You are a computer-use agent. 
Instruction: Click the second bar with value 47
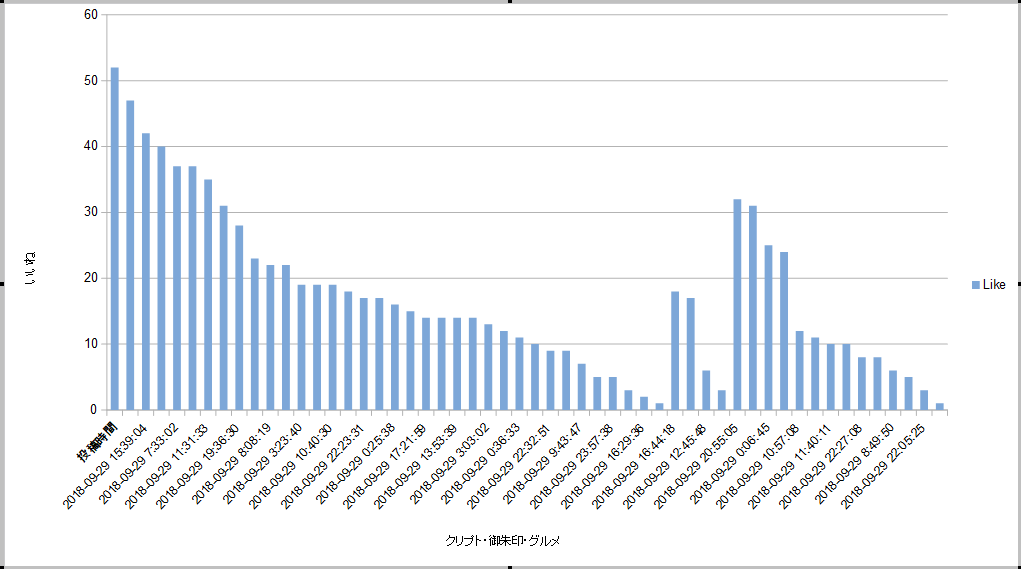point(130,255)
